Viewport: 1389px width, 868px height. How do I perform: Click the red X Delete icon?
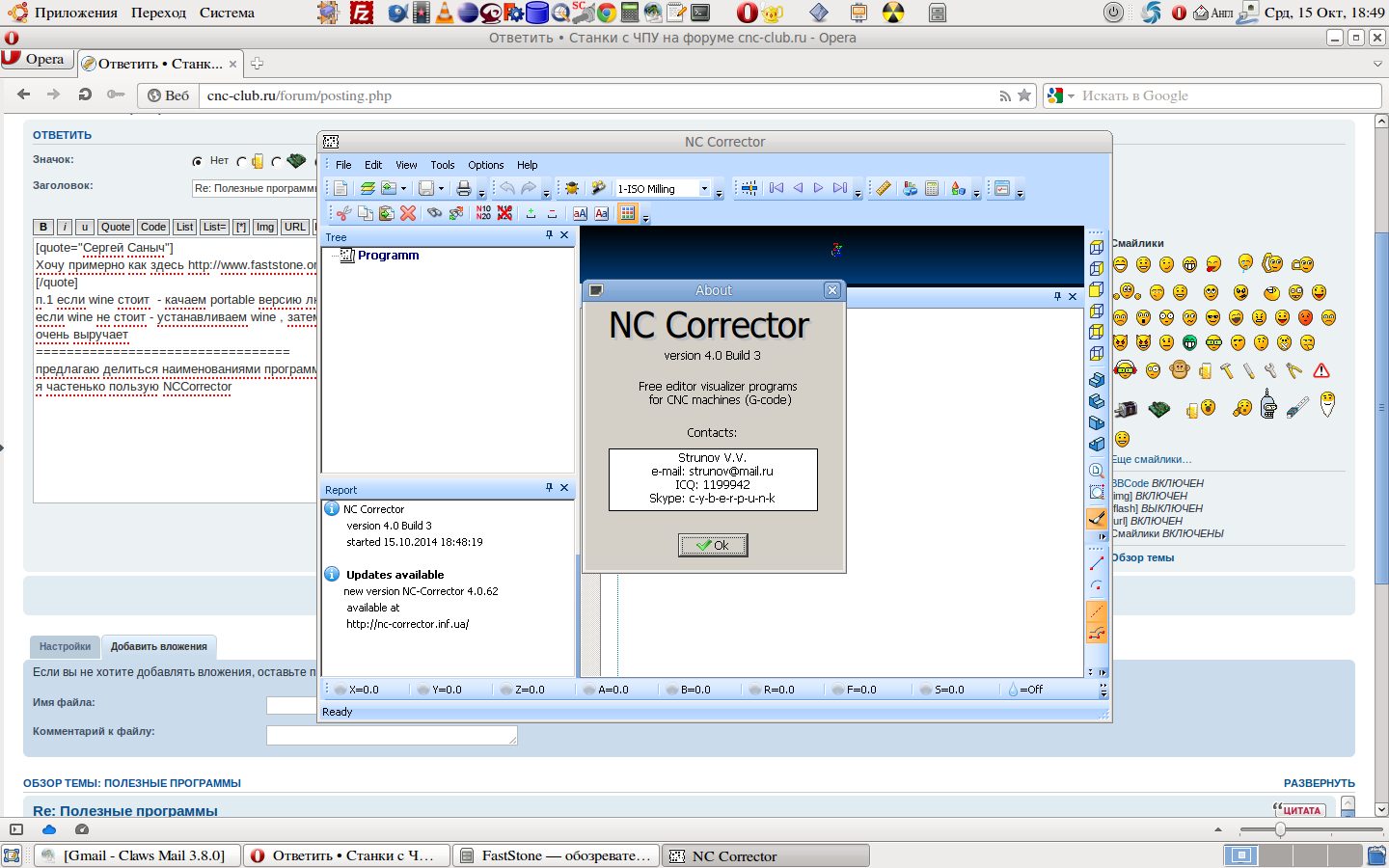tap(408, 213)
